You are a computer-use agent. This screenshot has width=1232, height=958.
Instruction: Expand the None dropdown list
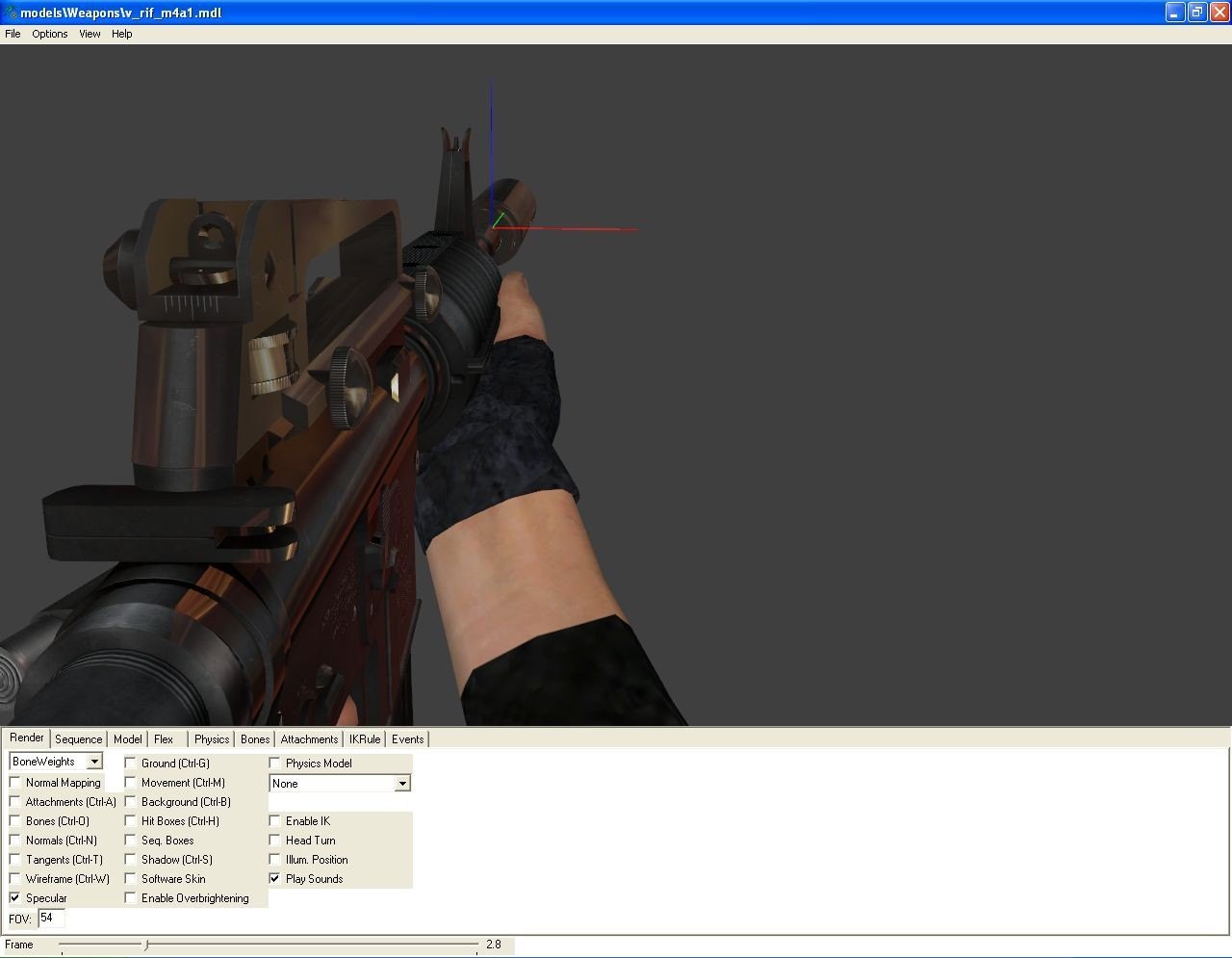pyautogui.click(x=402, y=784)
